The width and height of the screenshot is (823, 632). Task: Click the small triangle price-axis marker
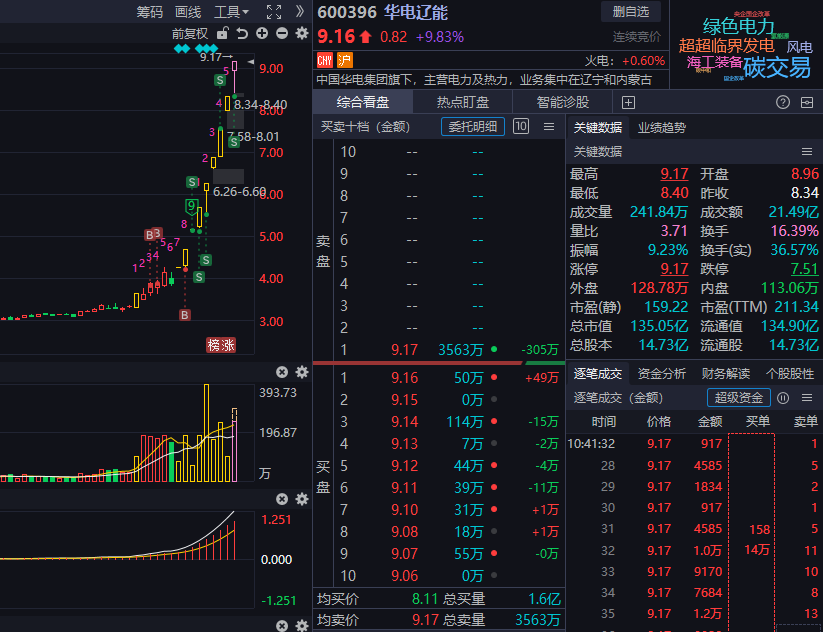pos(251,62)
